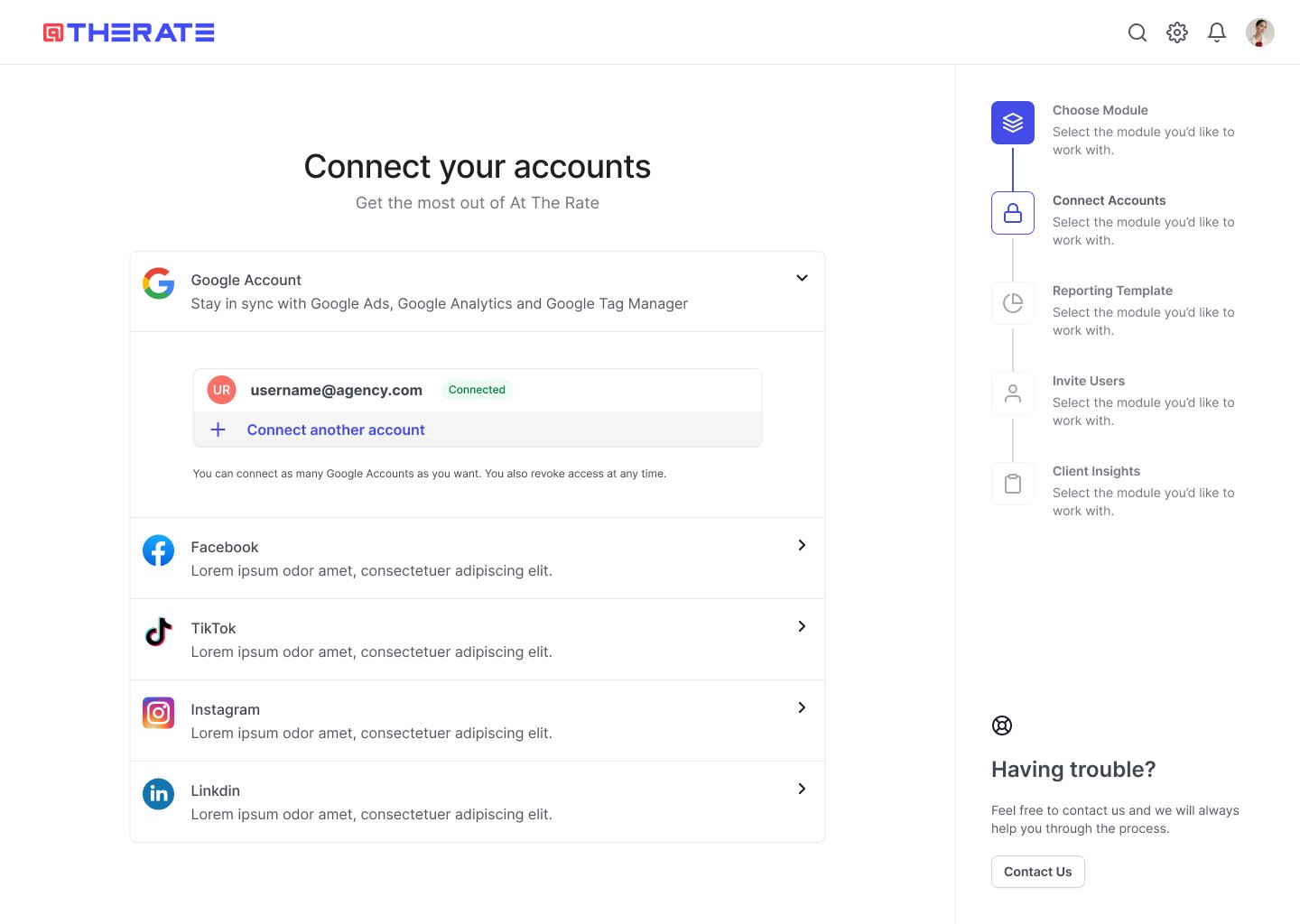Open search with the magnifier icon
Viewport: 1300px width, 924px height.
tap(1137, 32)
